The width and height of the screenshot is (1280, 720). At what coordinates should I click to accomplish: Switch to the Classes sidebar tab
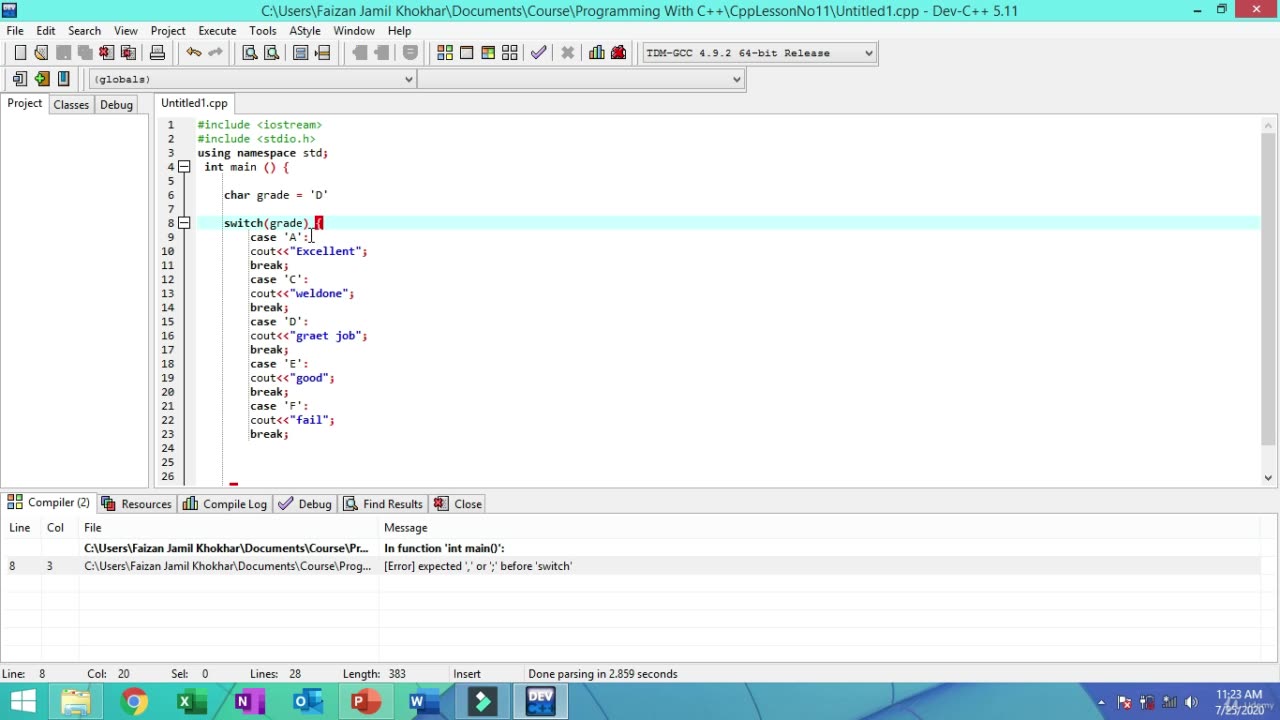71,105
